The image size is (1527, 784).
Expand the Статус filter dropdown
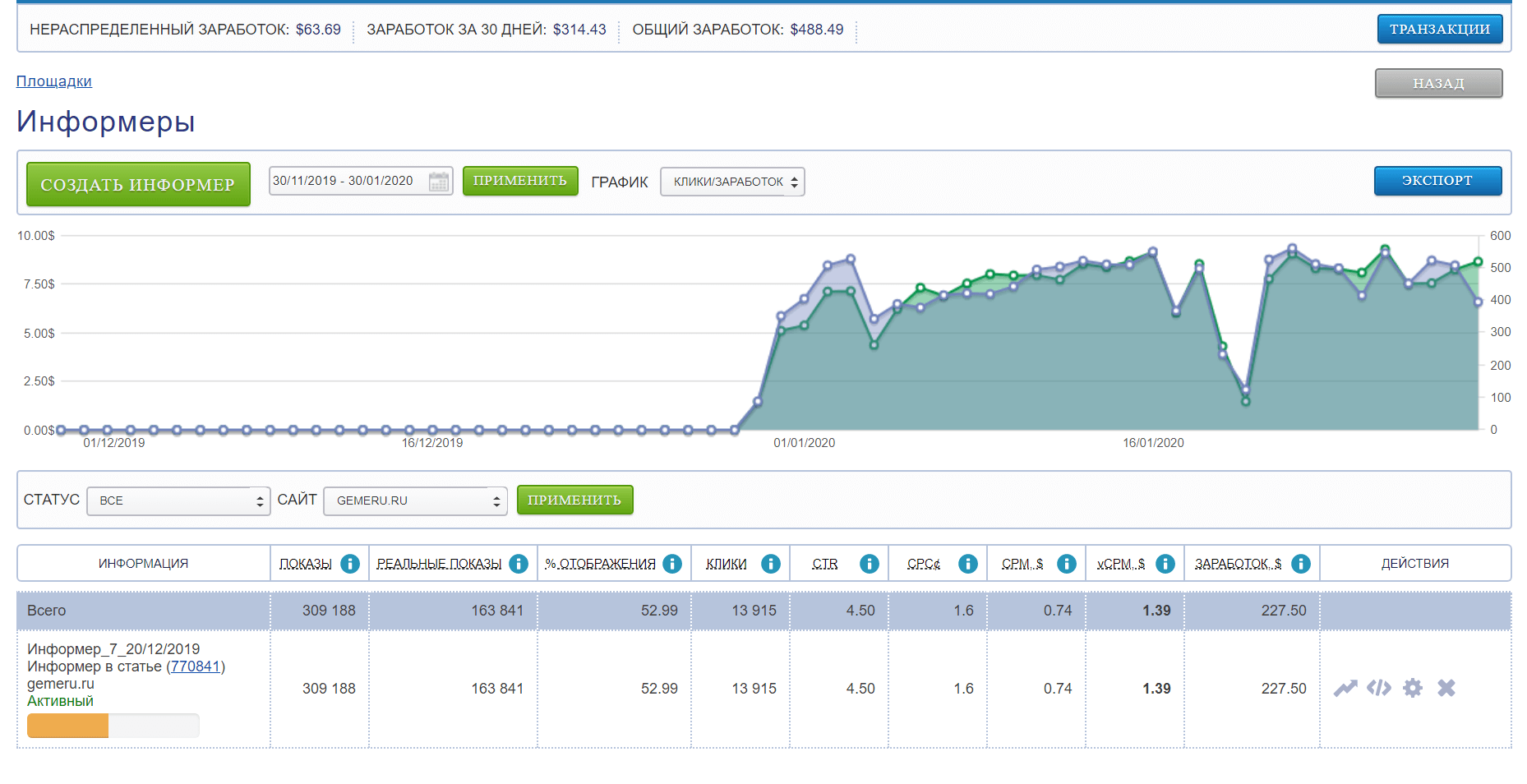(178, 500)
